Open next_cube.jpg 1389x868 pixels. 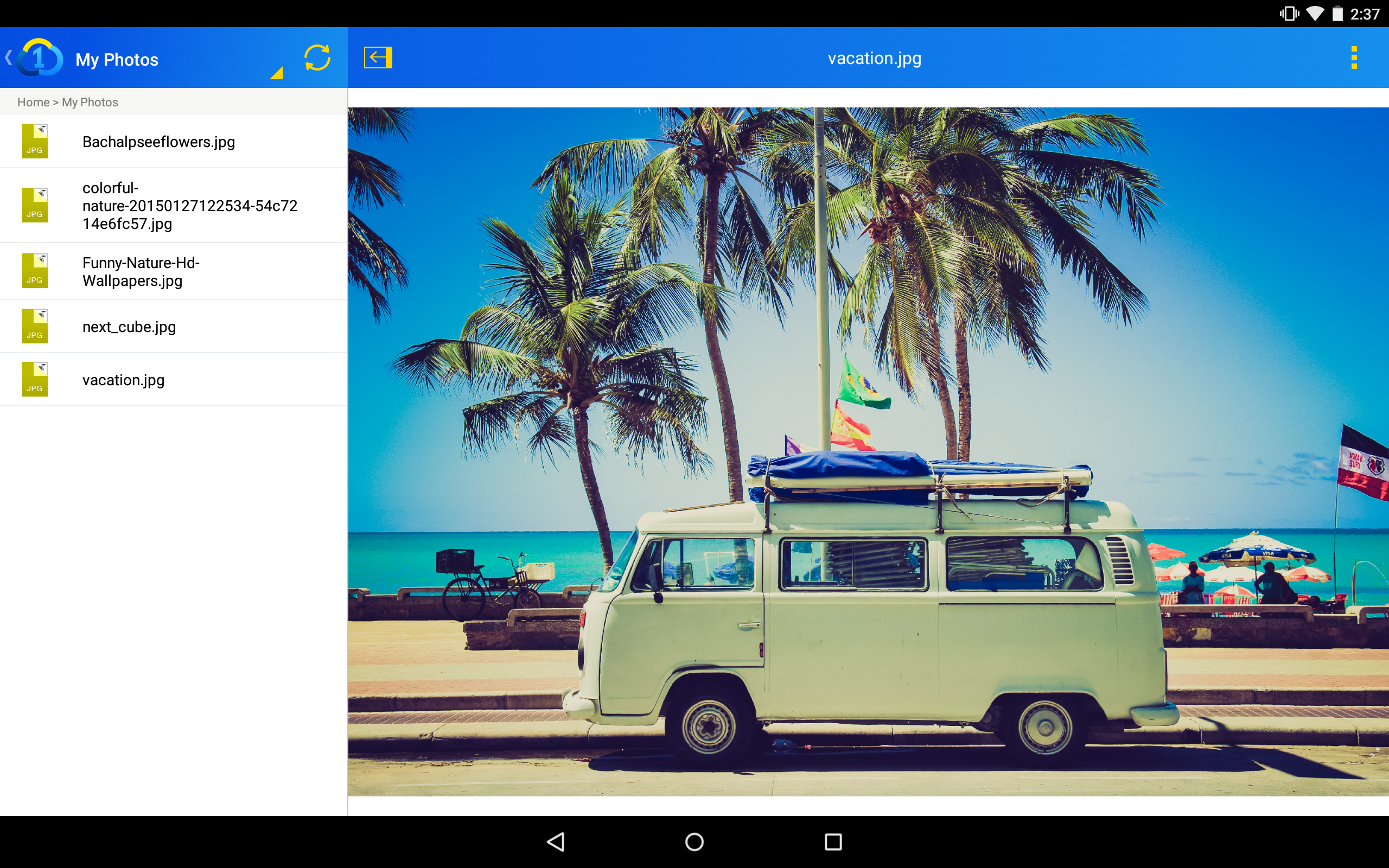point(129,327)
